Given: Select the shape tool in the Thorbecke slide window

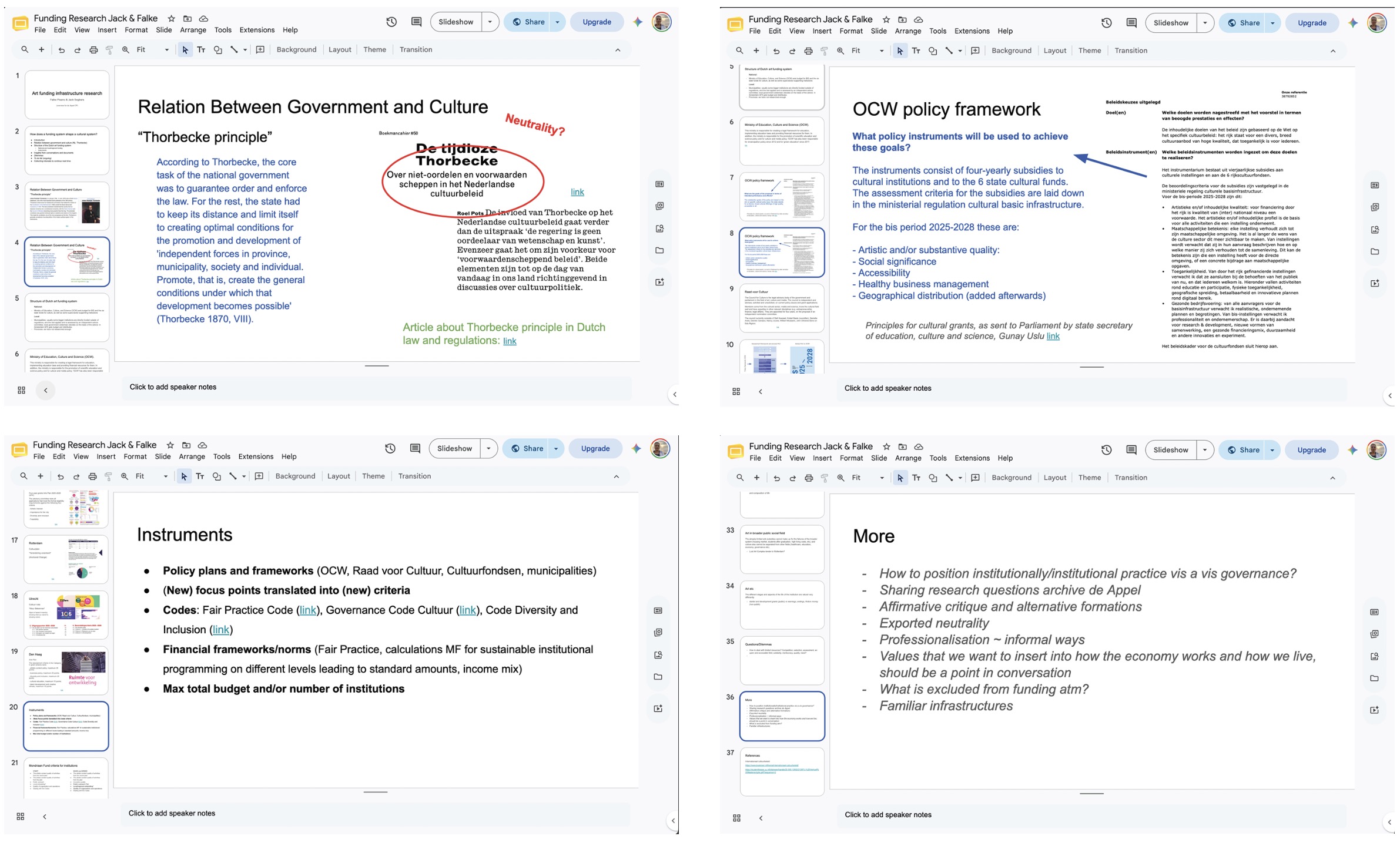Looking at the screenshot, I should tap(217, 50).
